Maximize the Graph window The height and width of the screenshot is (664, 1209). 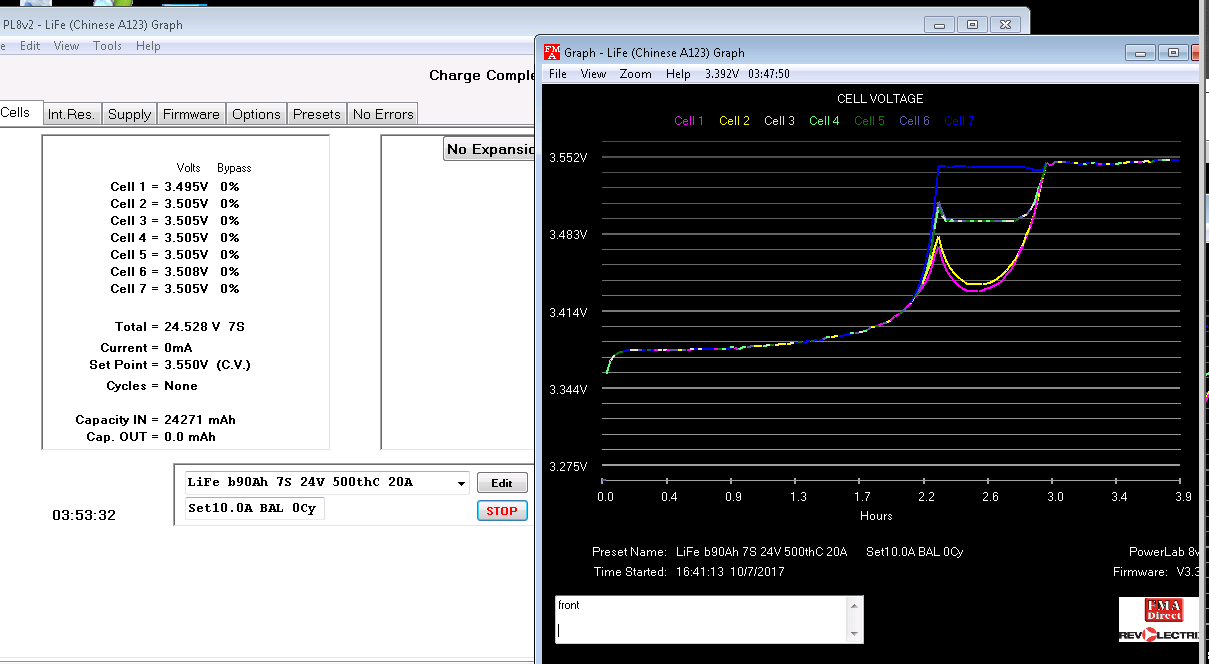pyautogui.click(x=1173, y=52)
